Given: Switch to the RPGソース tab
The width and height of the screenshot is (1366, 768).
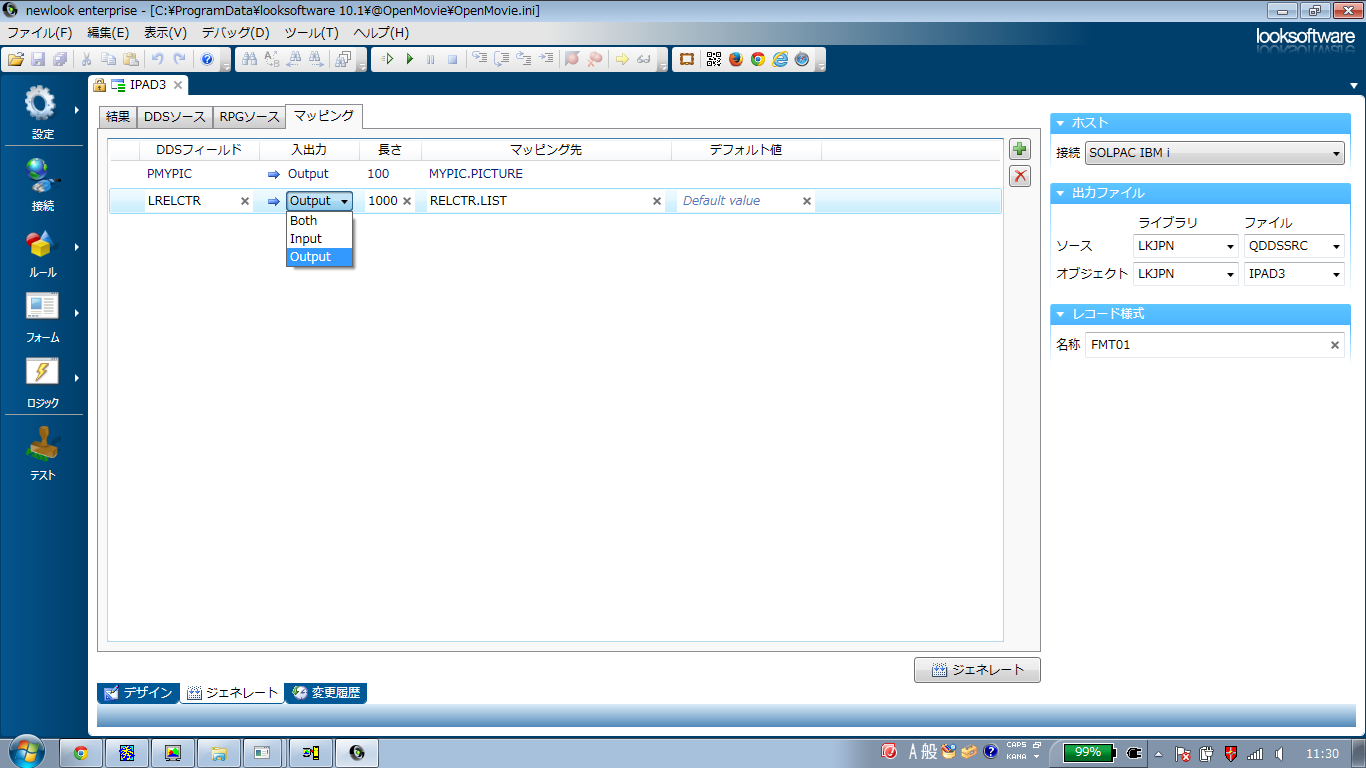Looking at the screenshot, I should click(250, 117).
